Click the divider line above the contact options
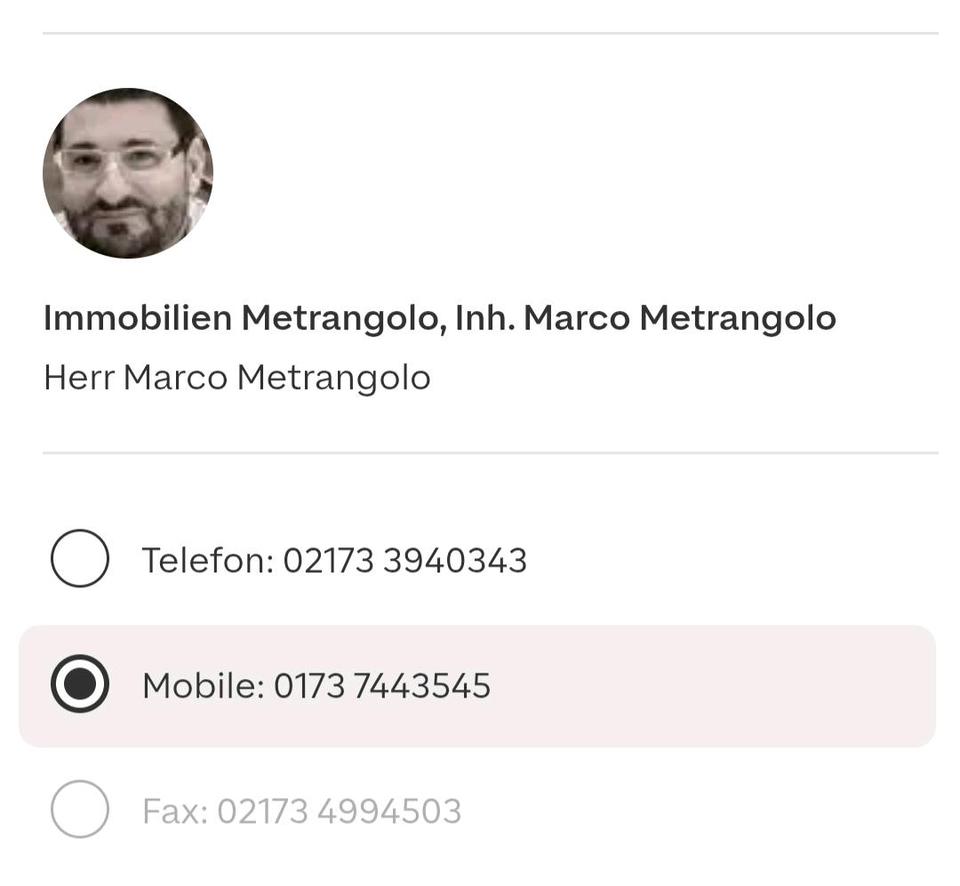The width and height of the screenshot is (960, 886). 490,453
